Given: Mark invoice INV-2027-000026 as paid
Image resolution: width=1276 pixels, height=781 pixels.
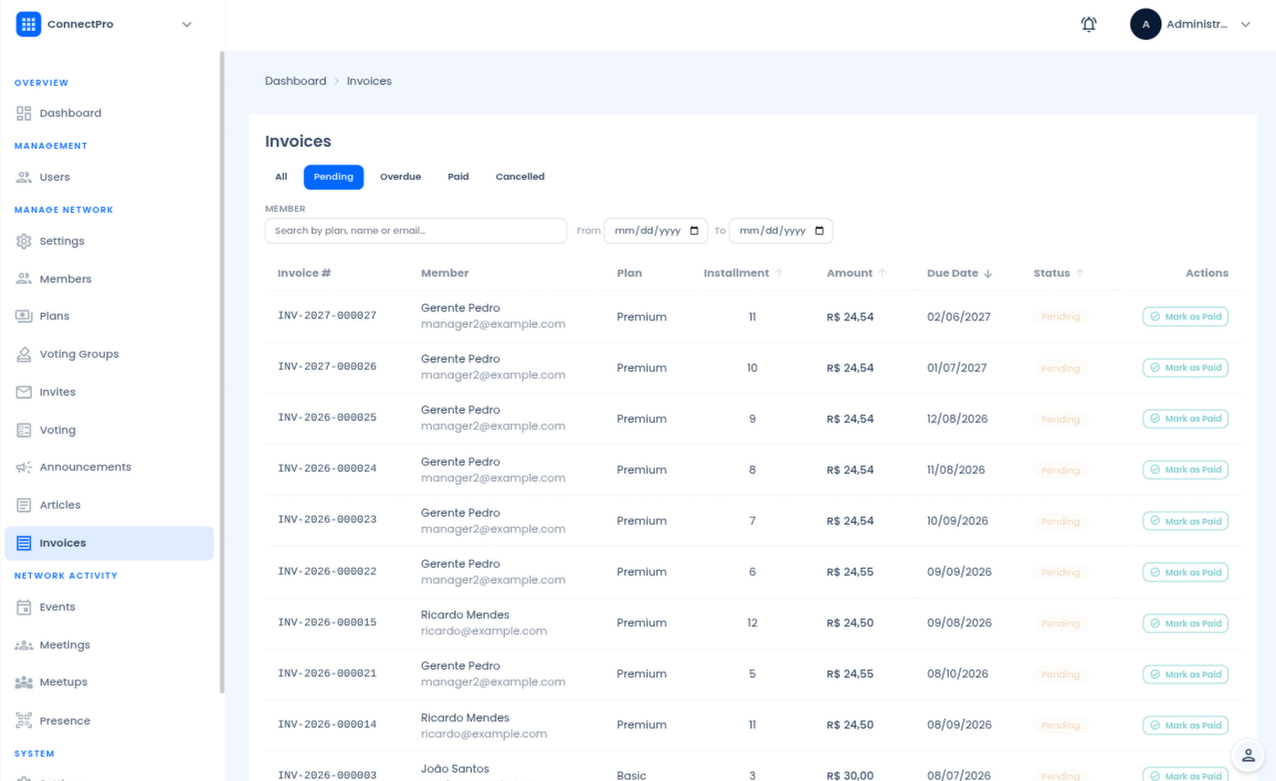Looking at the screenshot, I should tap(1185, 368).
